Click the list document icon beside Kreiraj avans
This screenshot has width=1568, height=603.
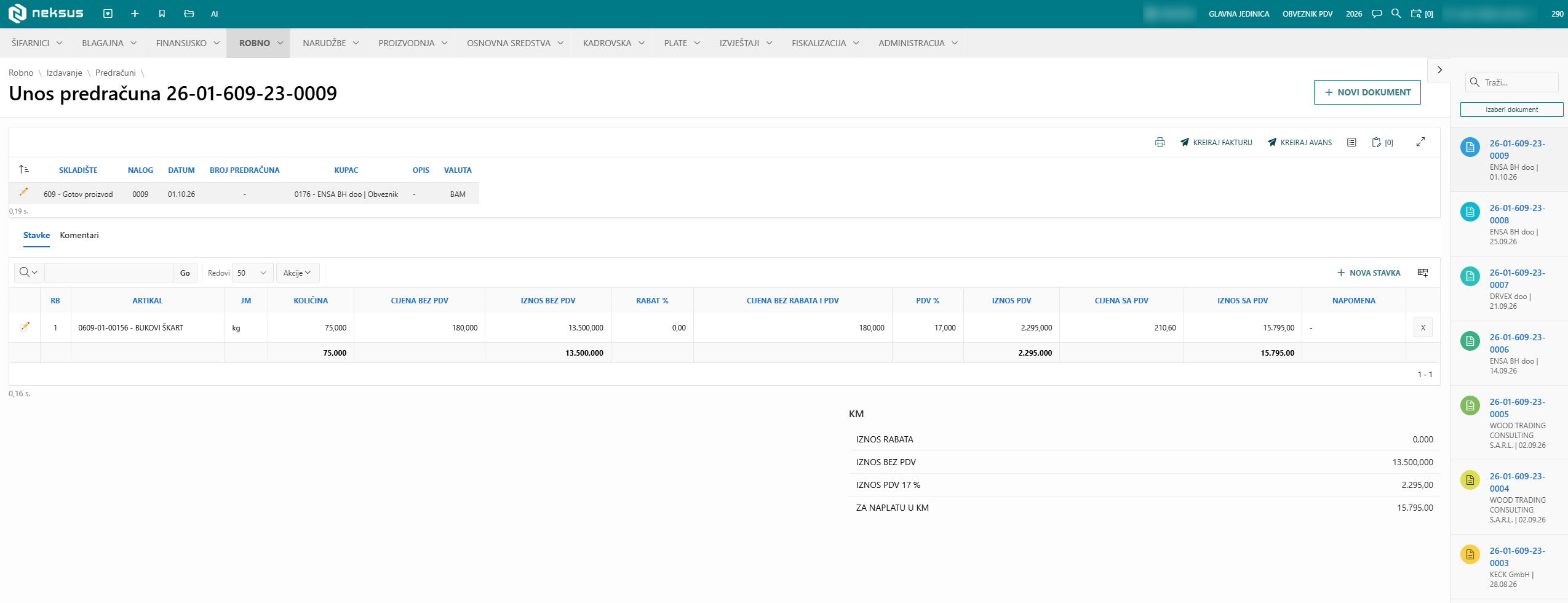coord(1351,142)
